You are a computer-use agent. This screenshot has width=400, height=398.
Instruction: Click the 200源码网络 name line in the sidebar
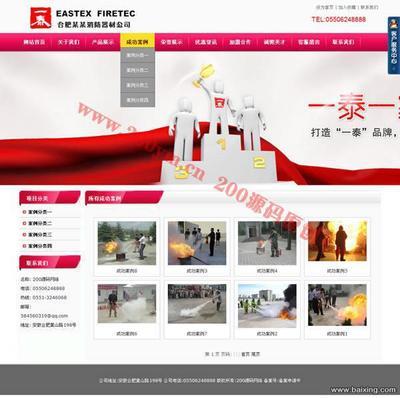tap(40, 279)
